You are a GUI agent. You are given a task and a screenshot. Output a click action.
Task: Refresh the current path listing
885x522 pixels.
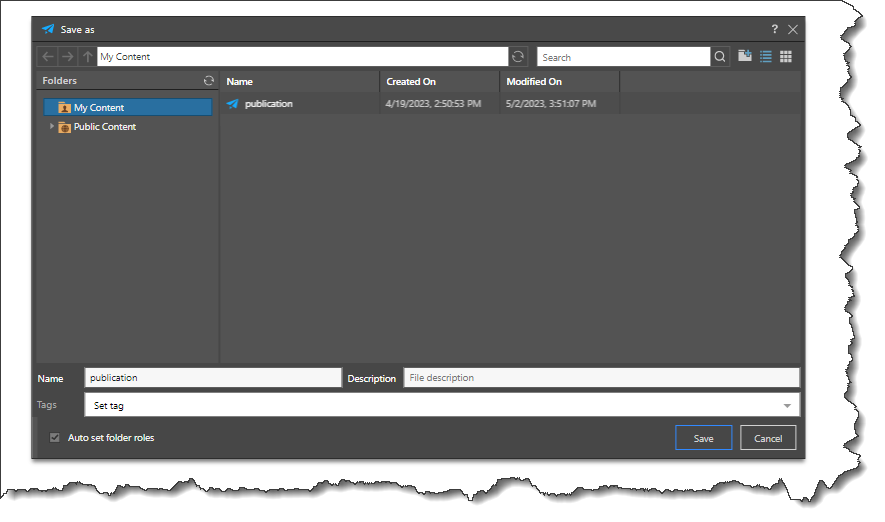point(518,57)
